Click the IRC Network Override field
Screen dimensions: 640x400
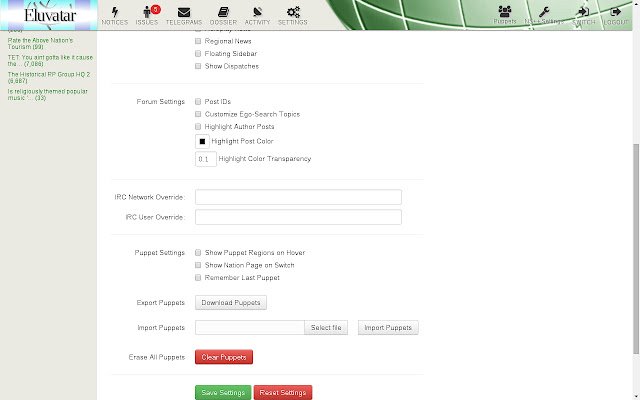(x=298, y=197)
